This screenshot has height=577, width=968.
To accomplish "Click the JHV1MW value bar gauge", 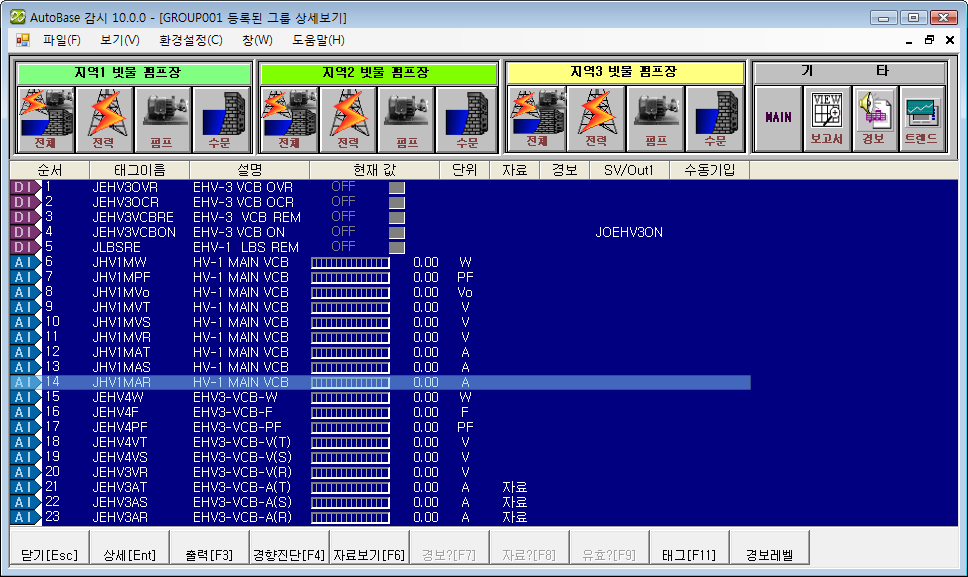I will point(350,262).
